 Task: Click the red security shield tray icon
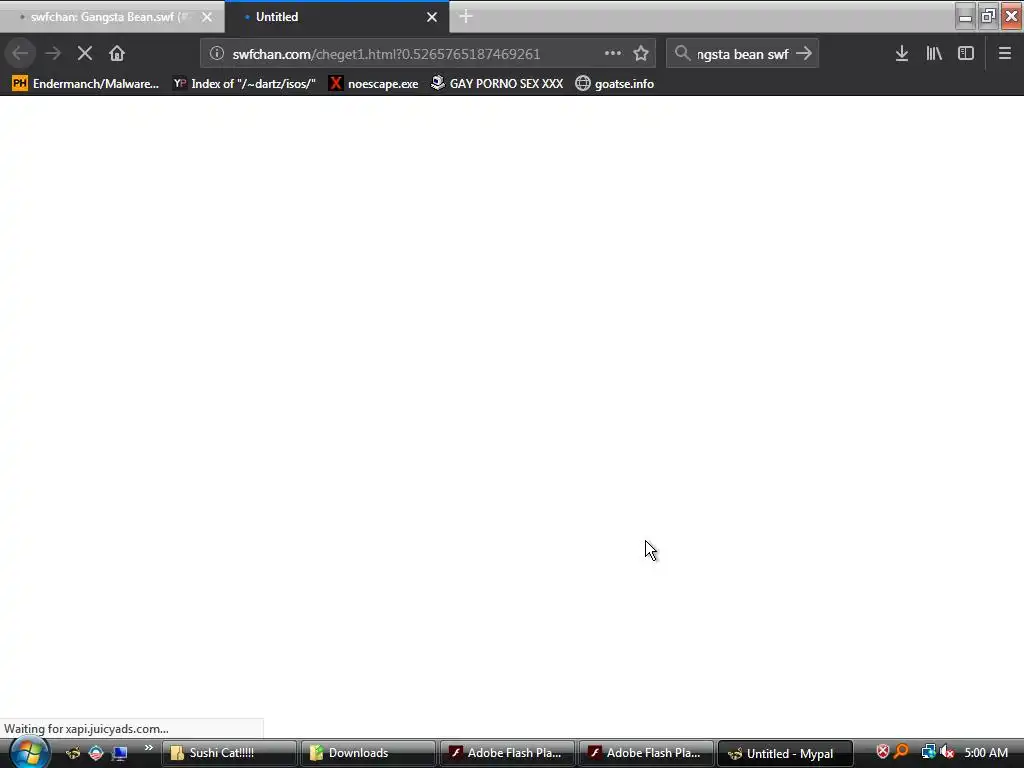click(x=882, y=752)
